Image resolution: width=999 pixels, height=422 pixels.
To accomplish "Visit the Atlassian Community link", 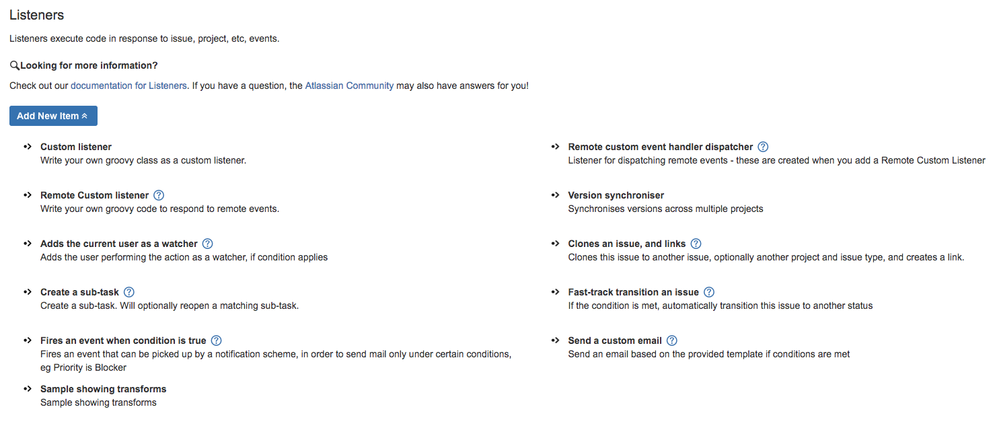I will pos(349,85).
